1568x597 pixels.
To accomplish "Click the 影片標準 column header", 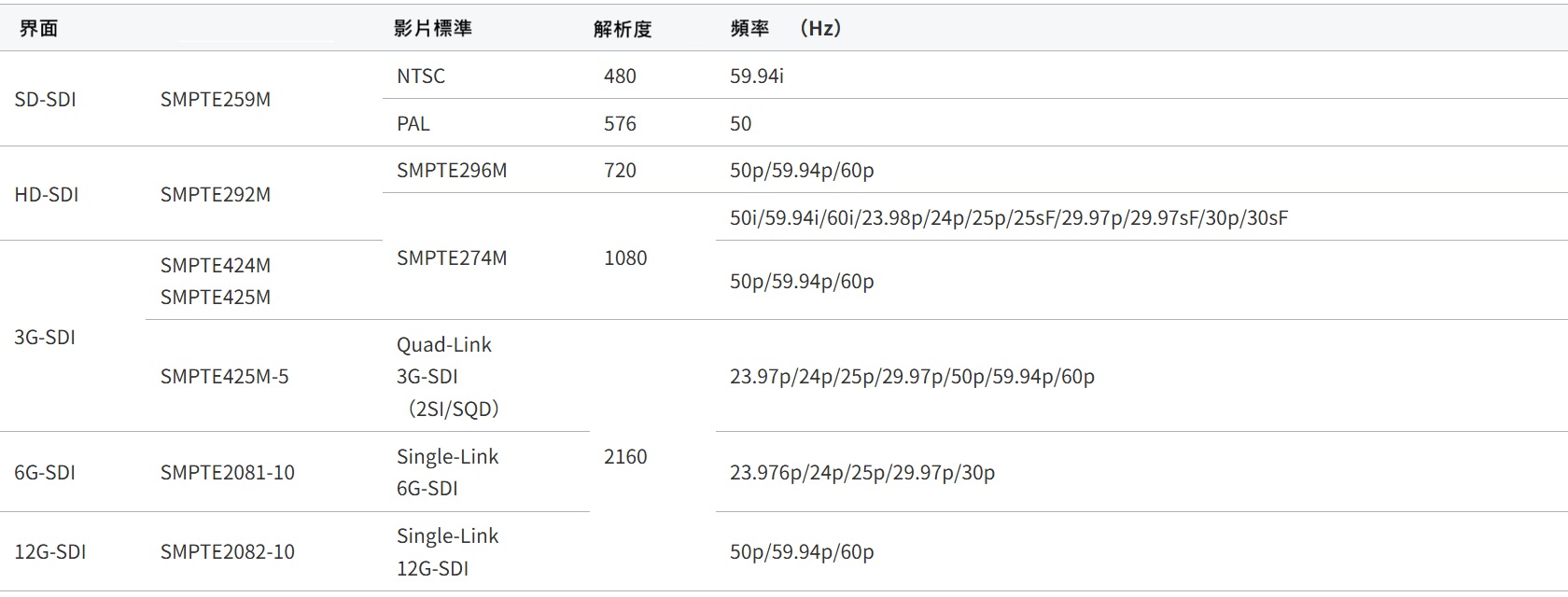I will (x=432, y=28).
